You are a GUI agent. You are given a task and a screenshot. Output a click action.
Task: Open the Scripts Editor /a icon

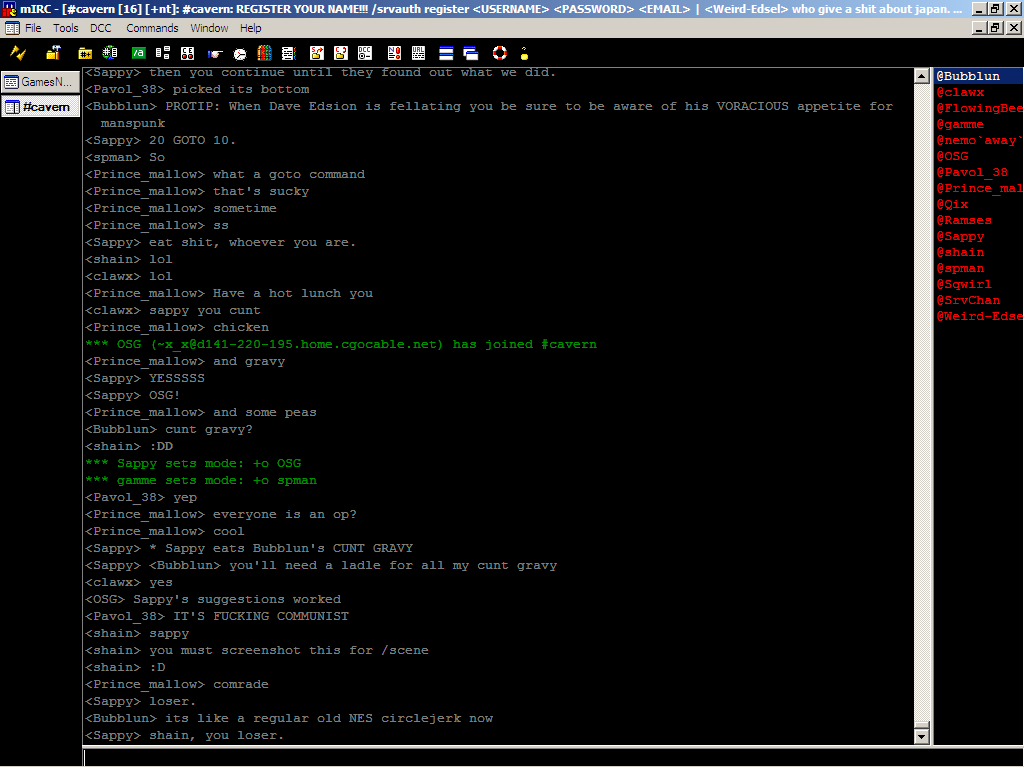click(x=138, y=52)
